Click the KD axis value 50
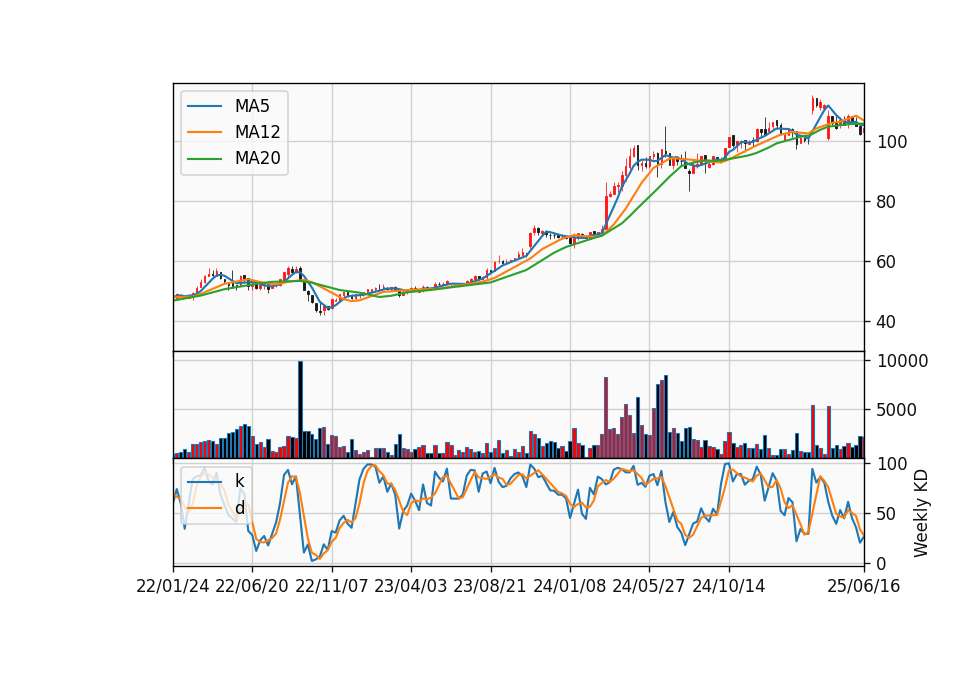This screenshot has width=960, height=690. point(887,514)
